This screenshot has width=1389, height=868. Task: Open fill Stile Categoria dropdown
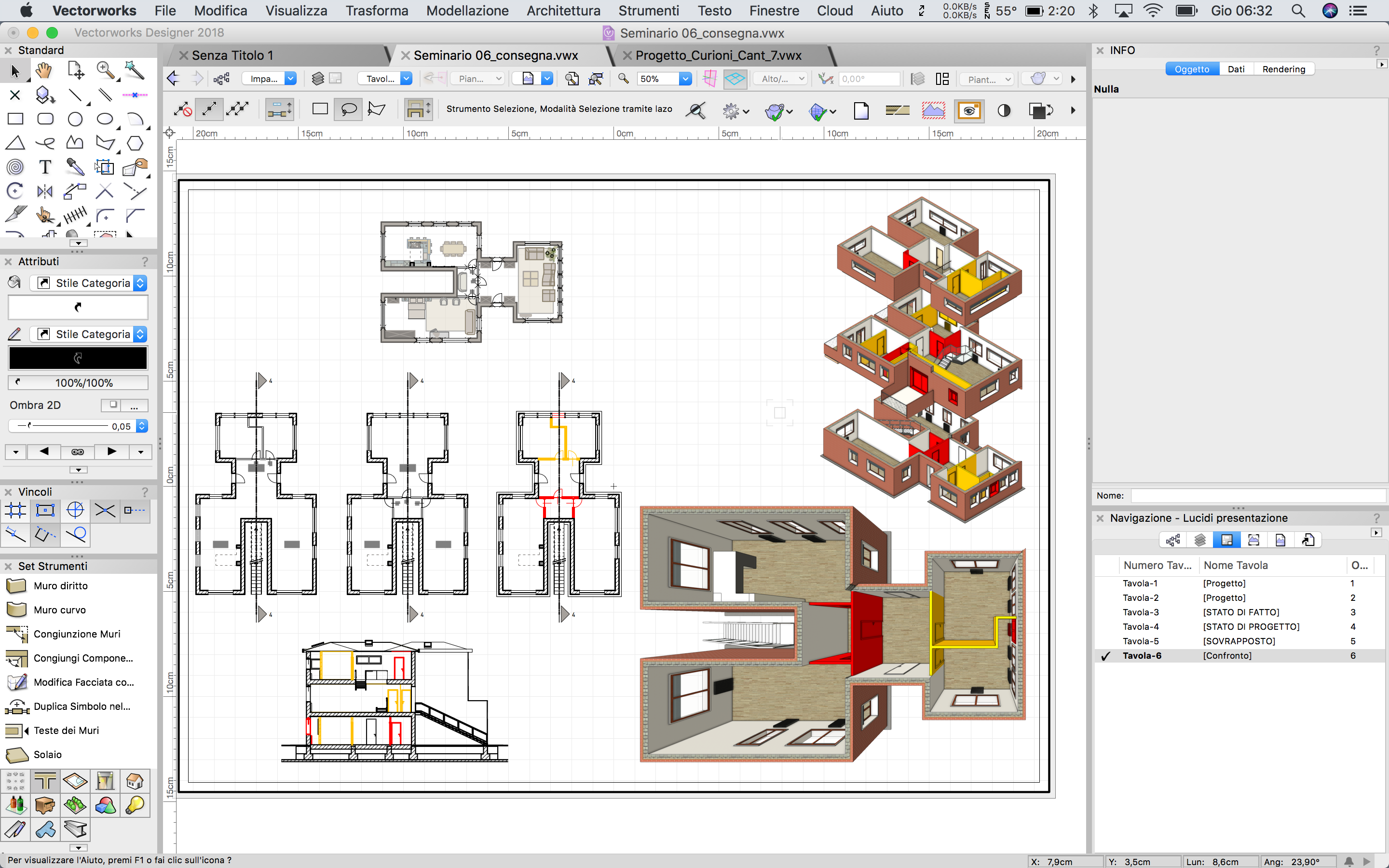(x=140, y=283)
